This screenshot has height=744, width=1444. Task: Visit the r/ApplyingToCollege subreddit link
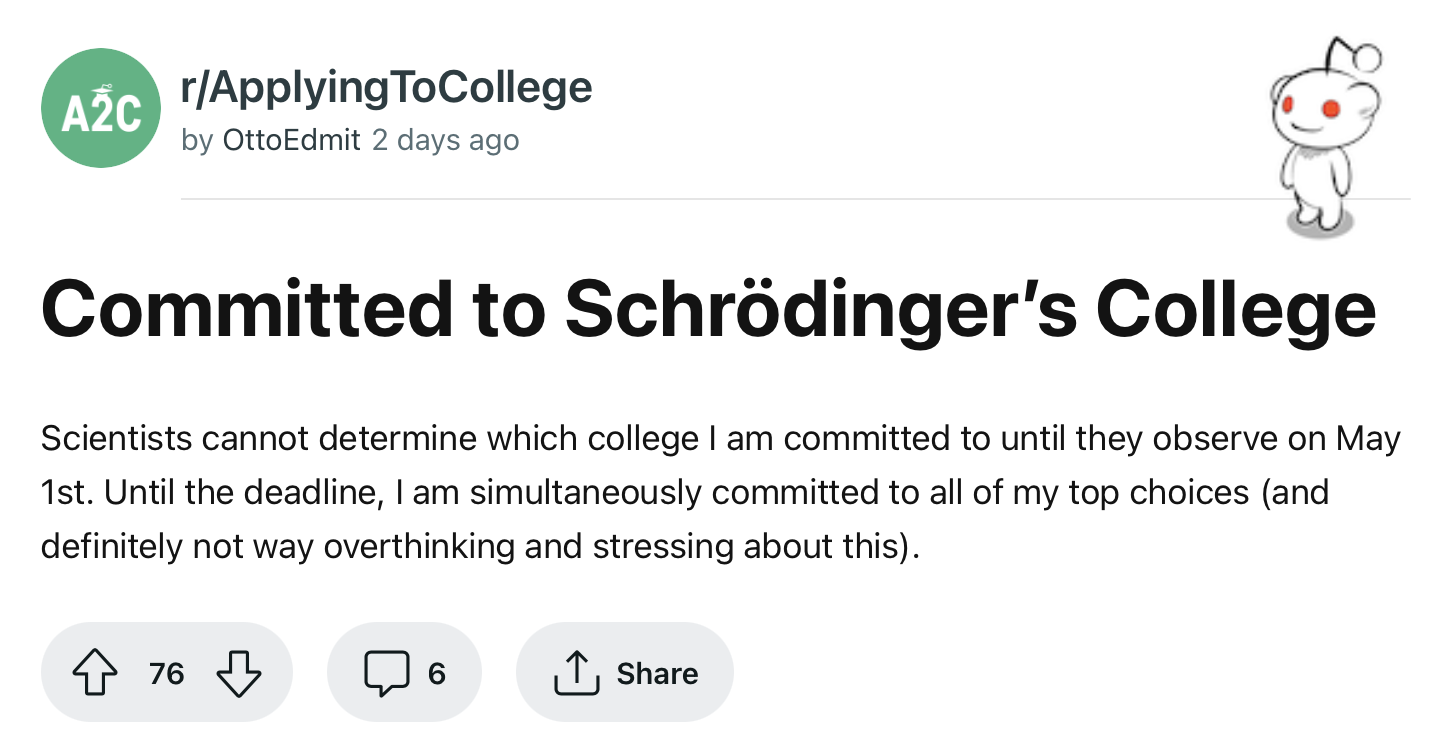386,88
